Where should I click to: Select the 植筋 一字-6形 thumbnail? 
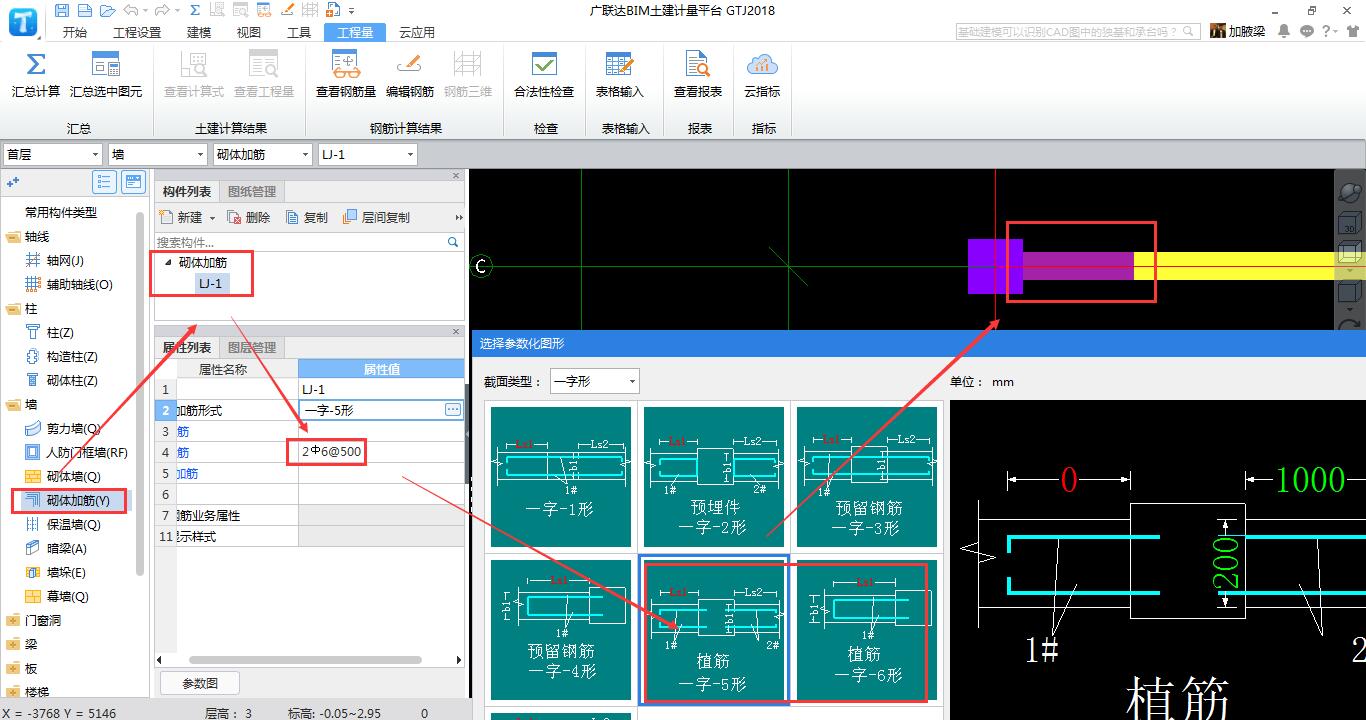tap(867, 629)
